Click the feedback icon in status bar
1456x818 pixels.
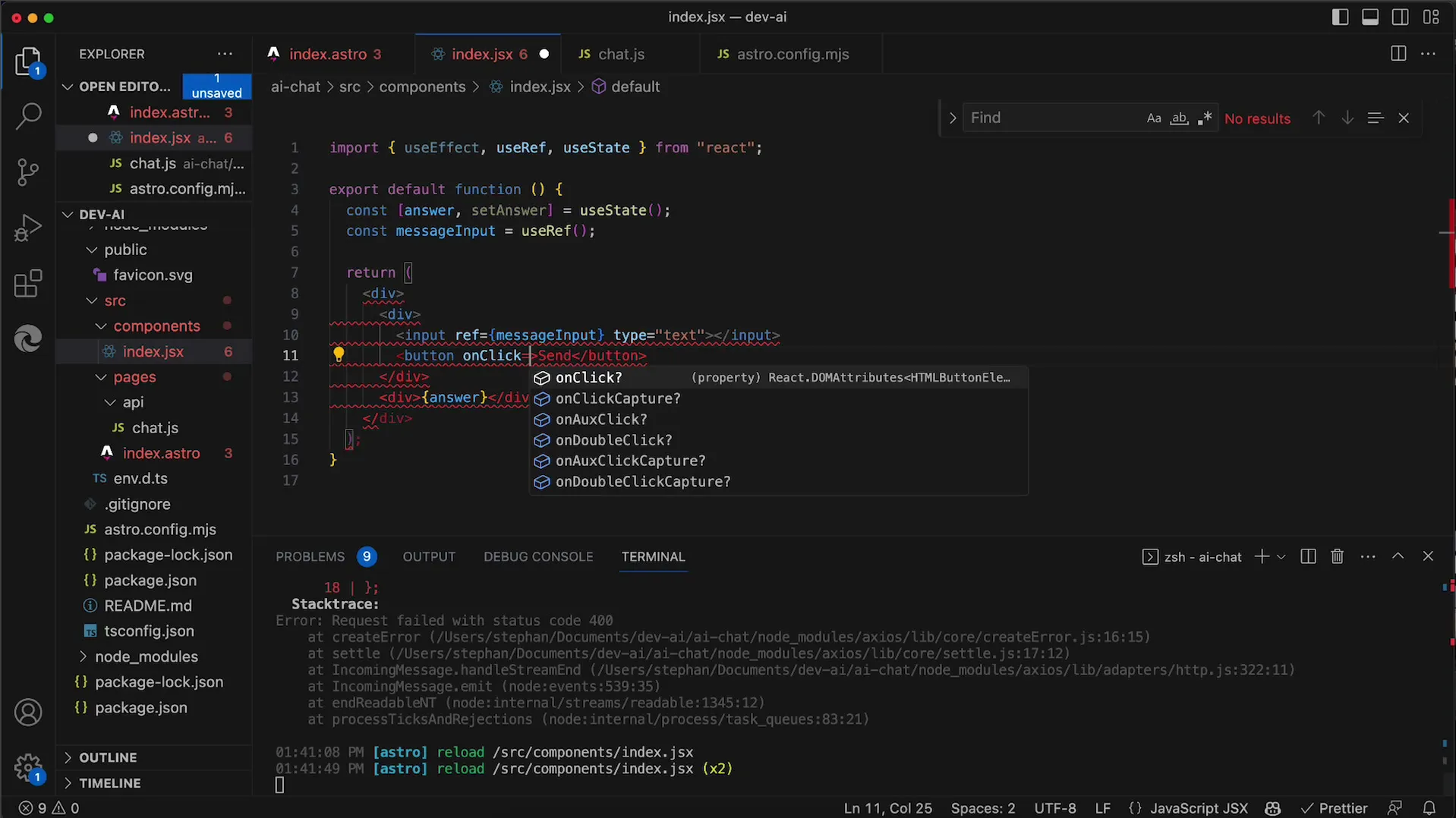click(1395, 808)
